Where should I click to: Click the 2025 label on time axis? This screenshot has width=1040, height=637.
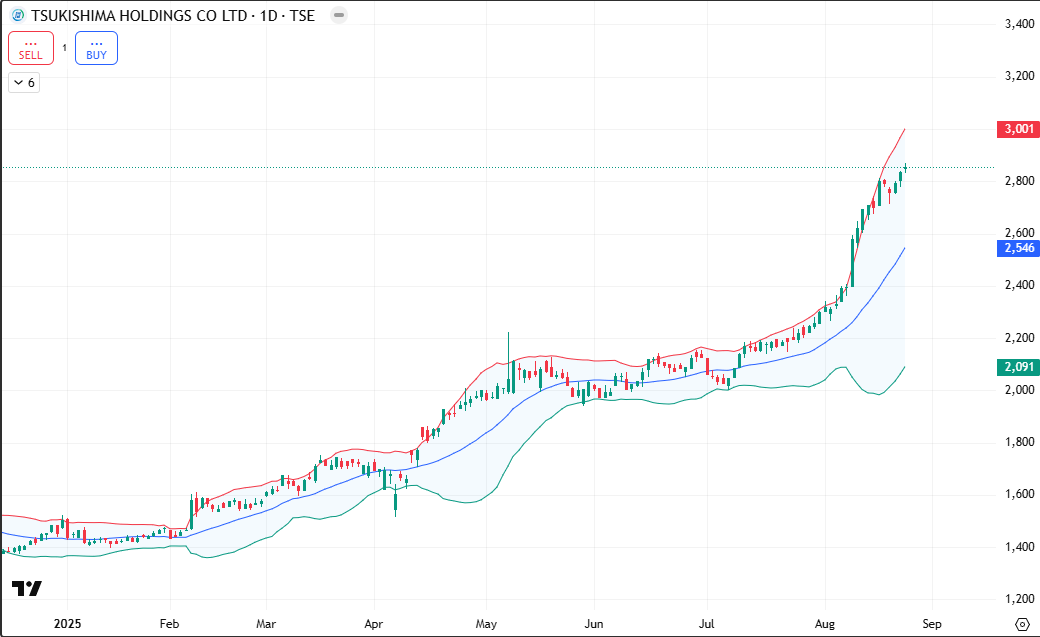67,624
